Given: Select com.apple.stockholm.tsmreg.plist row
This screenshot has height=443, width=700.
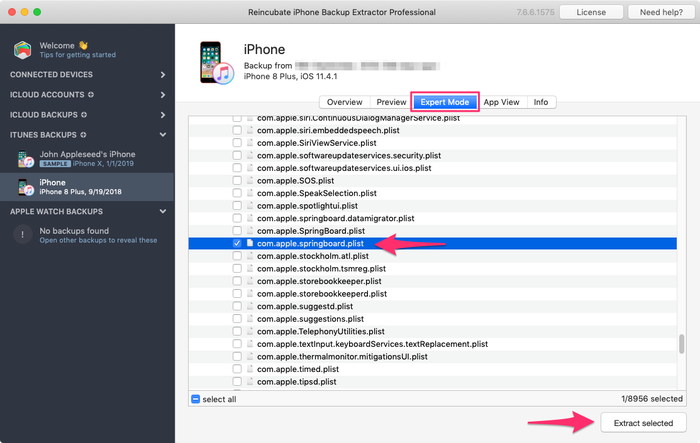Looking at the screenshot, I should click(x=433, y=268).
